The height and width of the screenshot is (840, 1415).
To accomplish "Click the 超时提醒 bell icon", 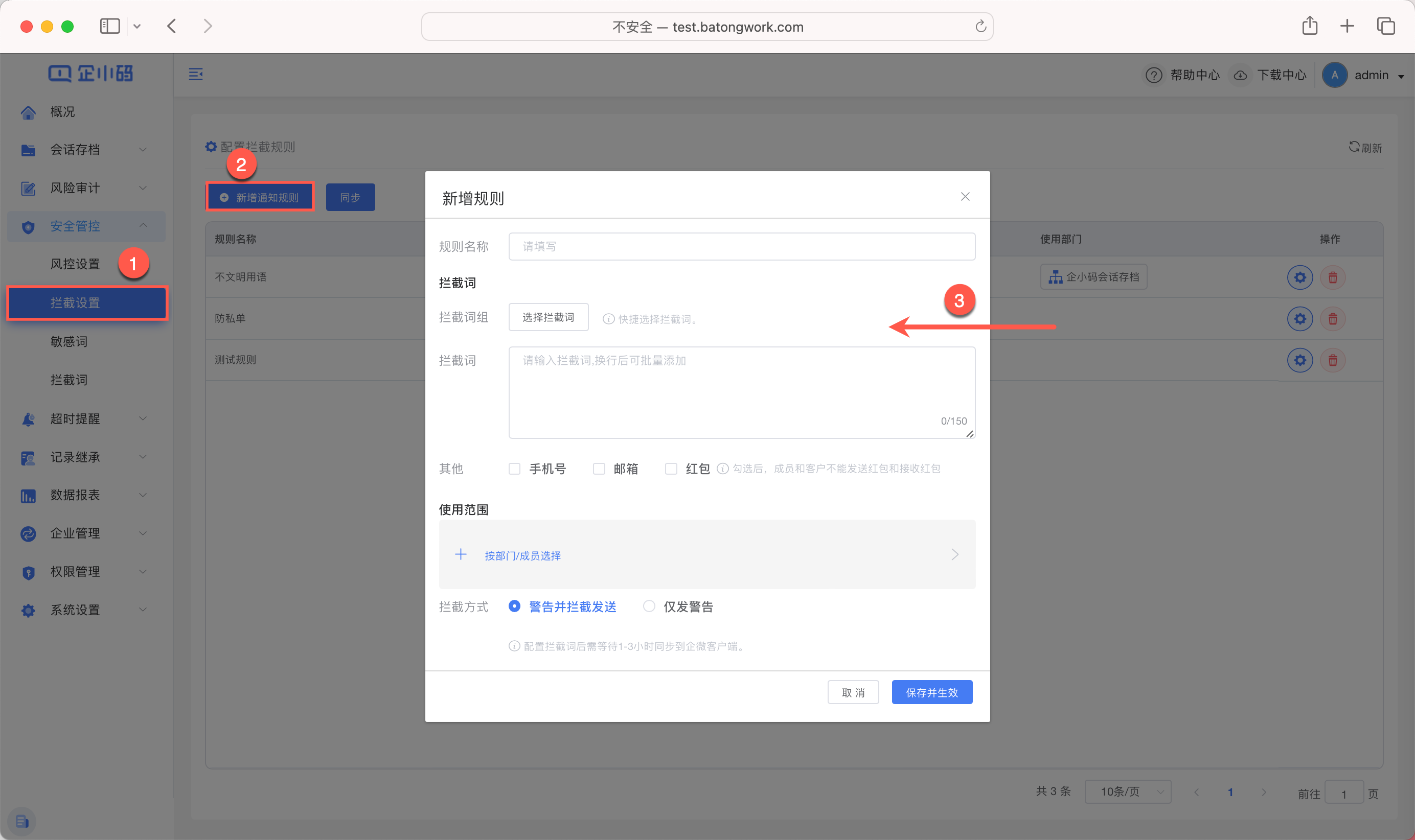I will (x=28, y=419).
